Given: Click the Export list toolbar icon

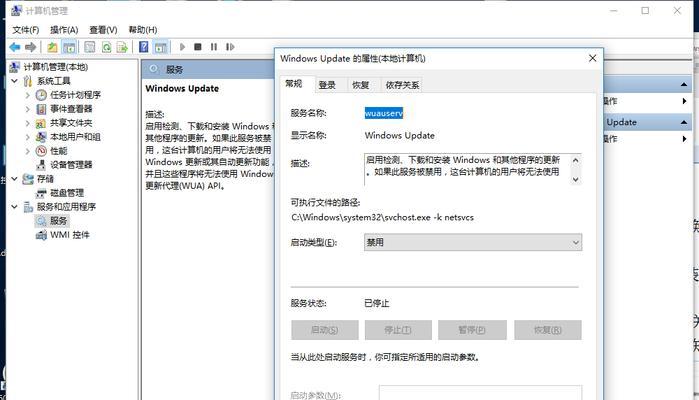Looking at the screenshot, I should [x=122, y=47].
